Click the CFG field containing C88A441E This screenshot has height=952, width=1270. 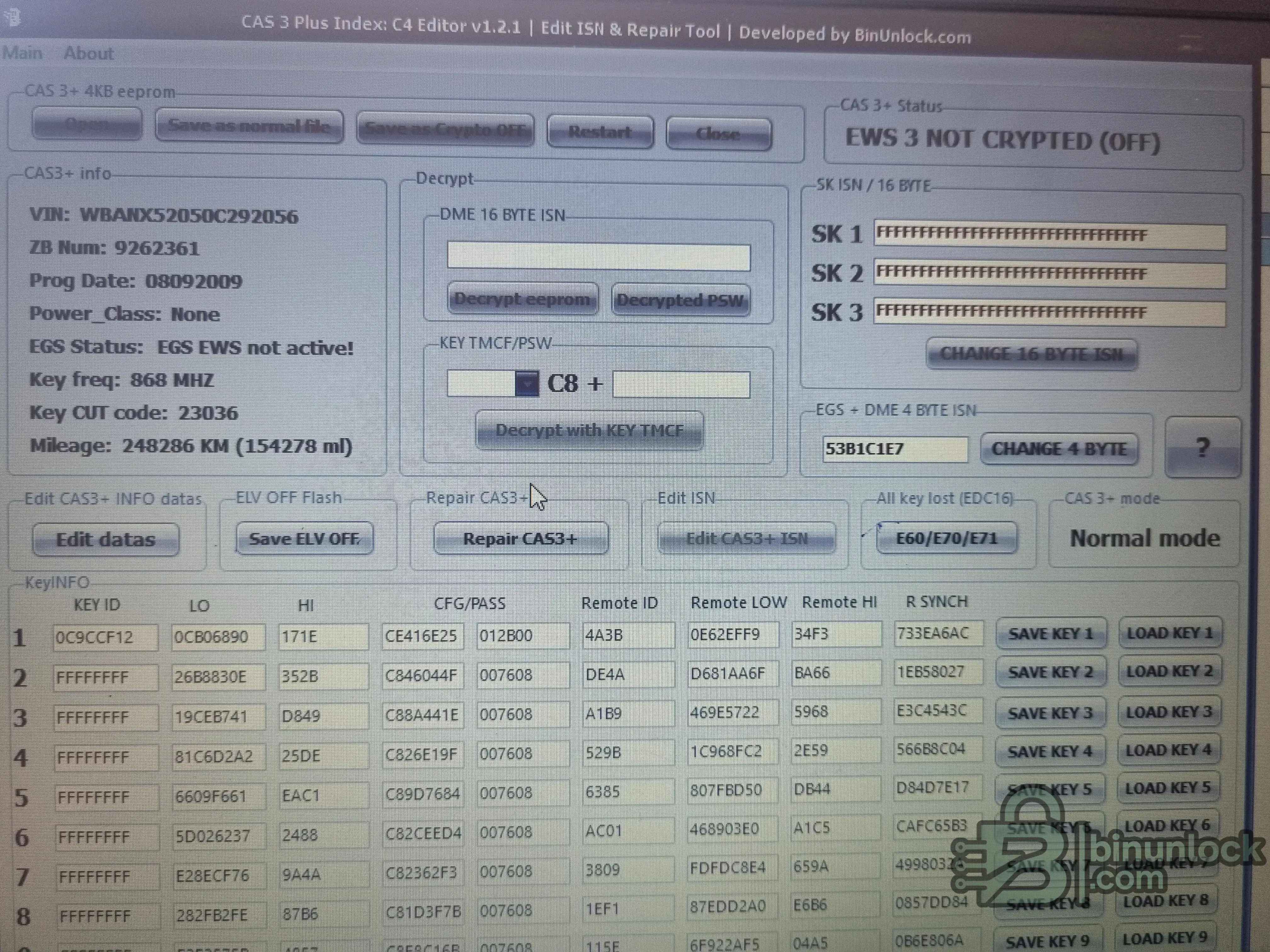coord(423,715)
